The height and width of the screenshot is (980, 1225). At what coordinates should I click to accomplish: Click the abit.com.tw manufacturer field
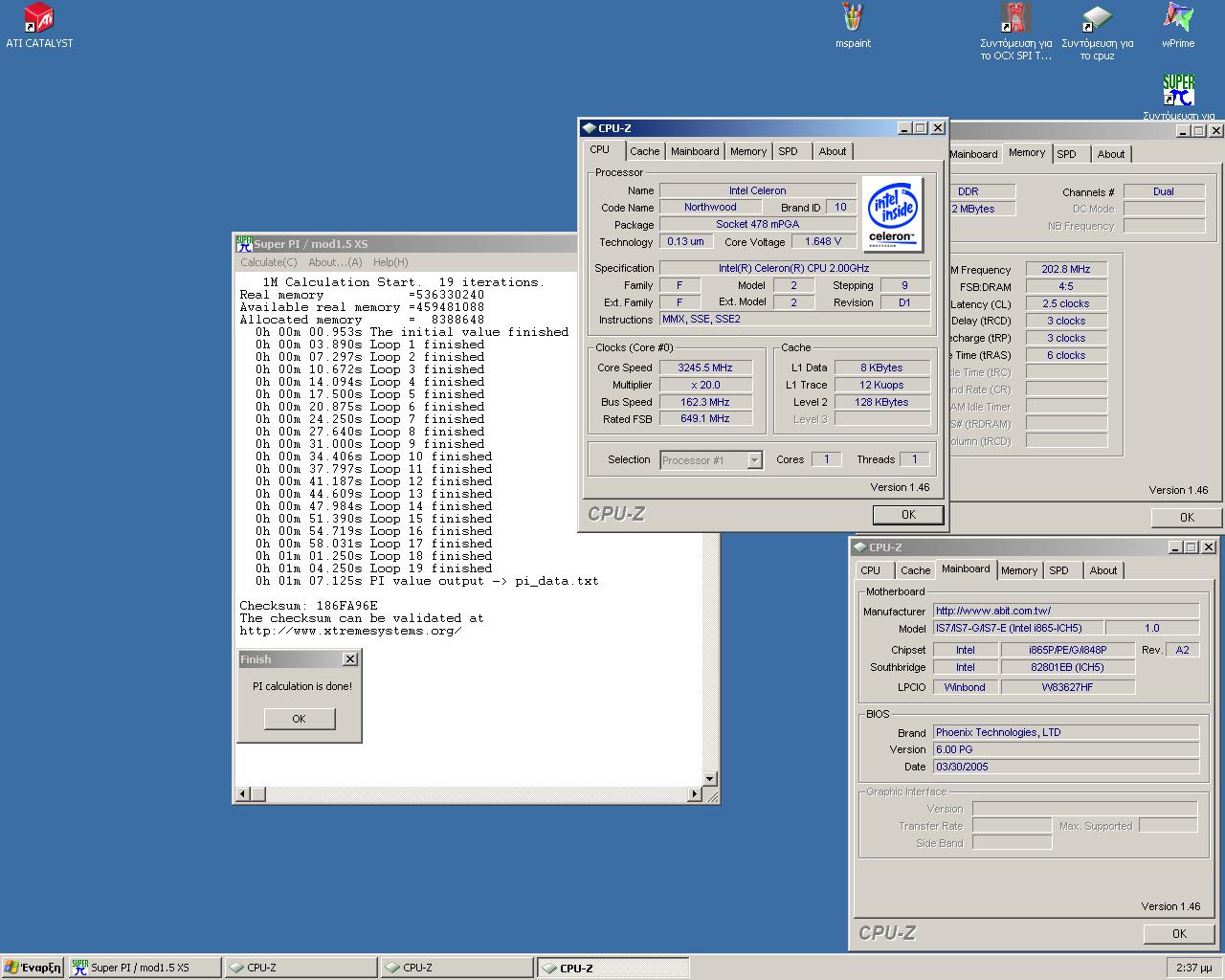point(1066,611)
